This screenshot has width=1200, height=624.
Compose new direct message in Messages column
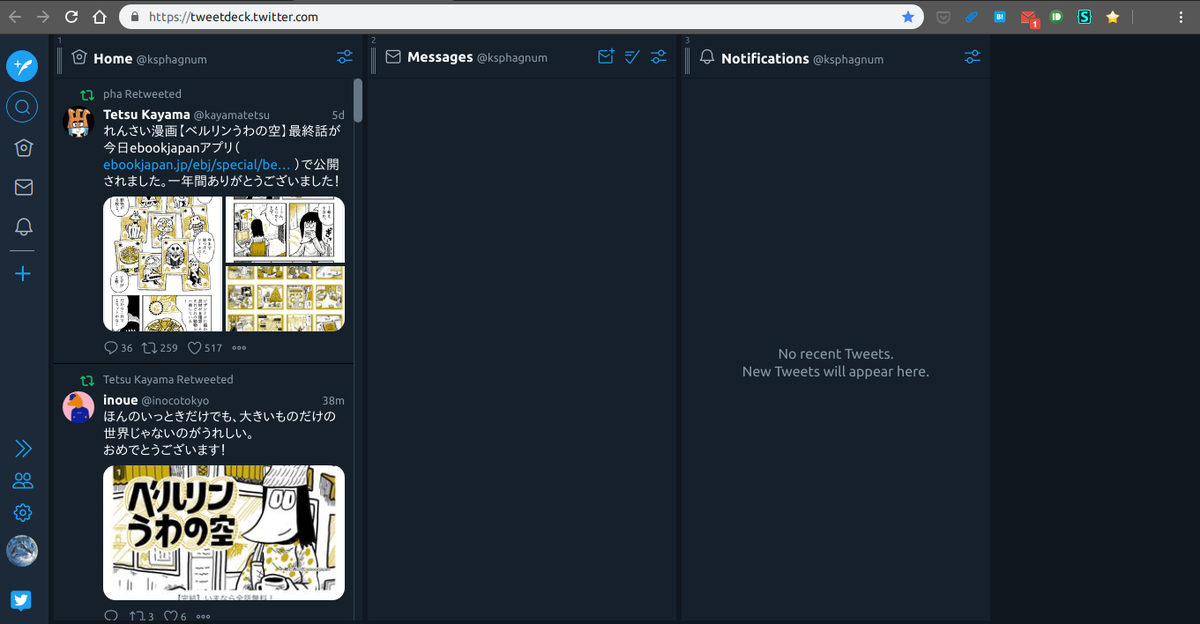(x=606, y=57)
